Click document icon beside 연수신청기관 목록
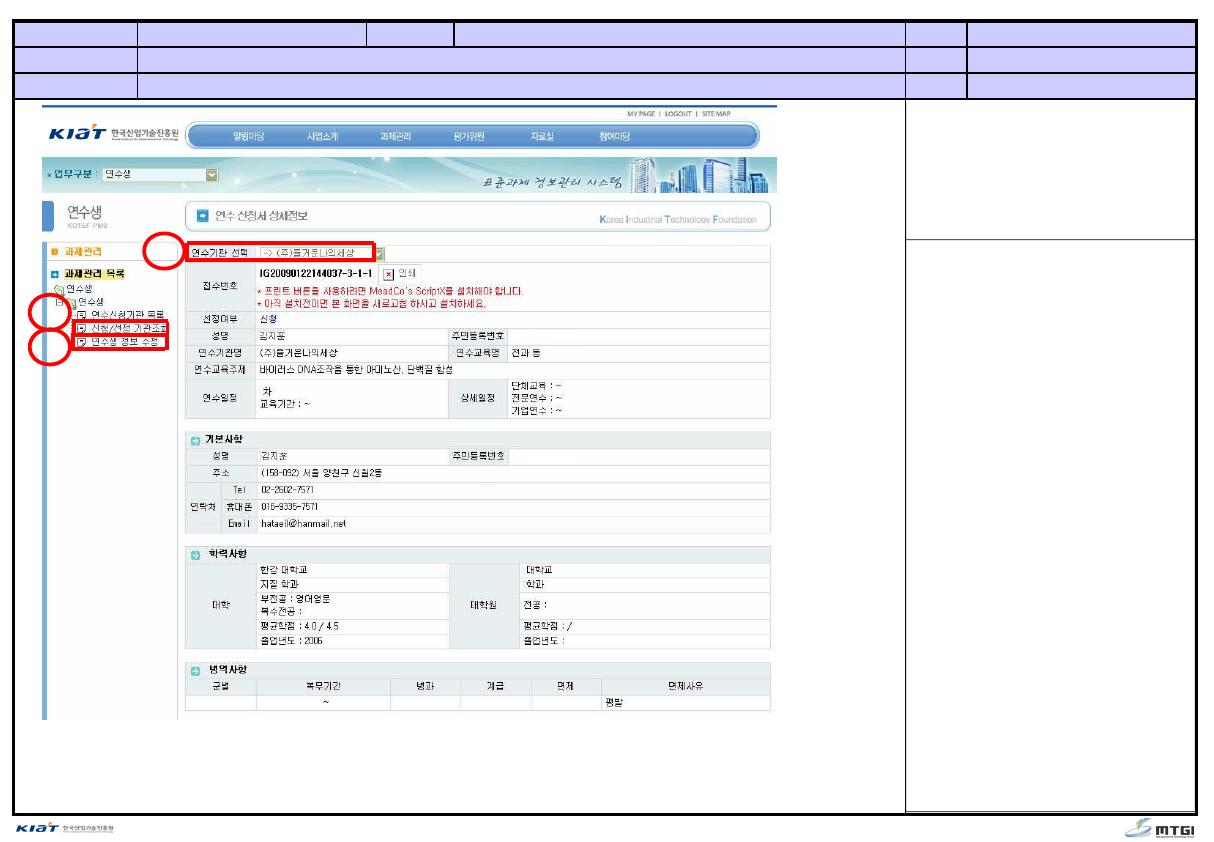Screen dimensions: 1214x842 (82, 314)
